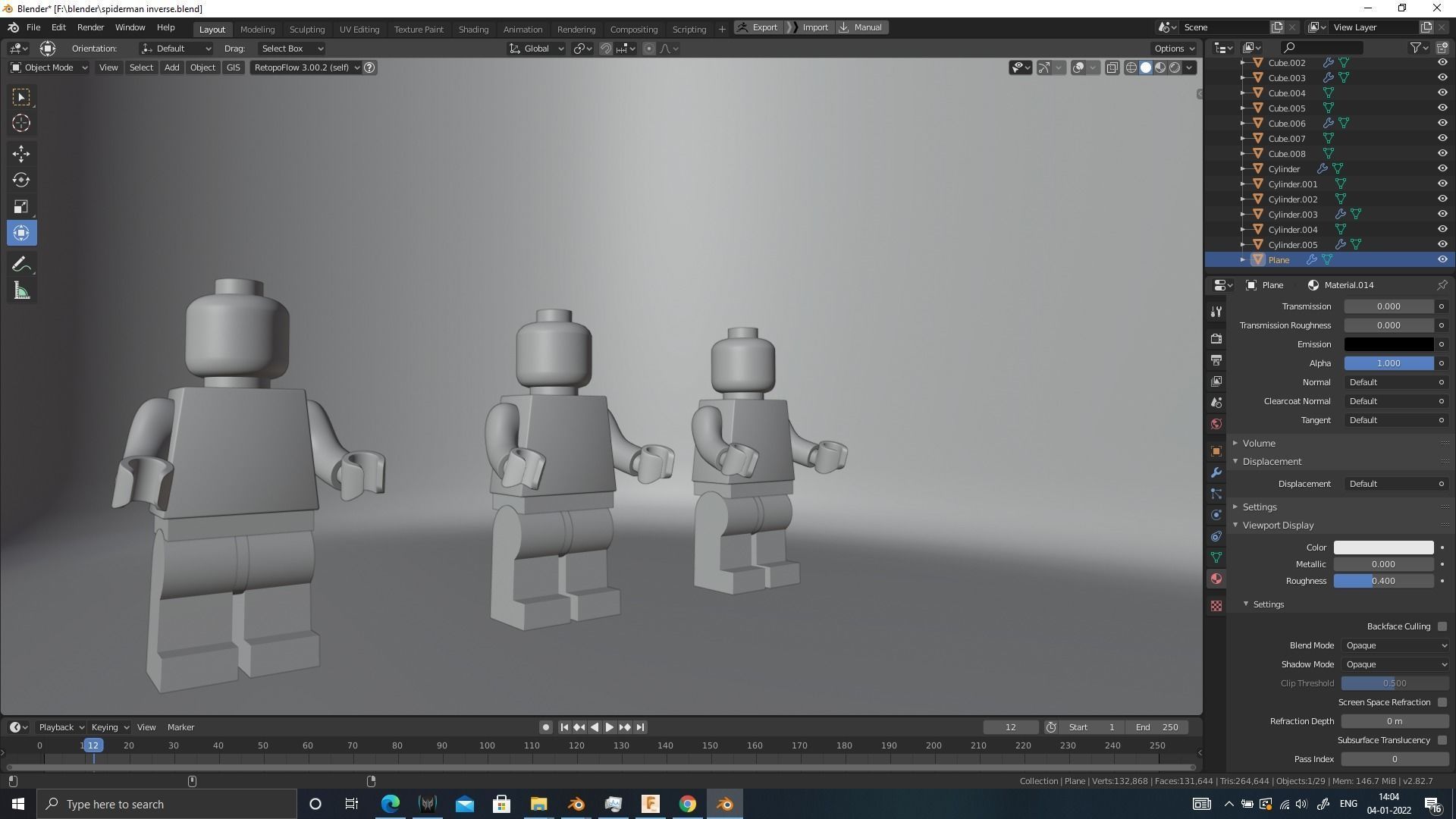The height and width of the screenshot is (819, 1456).
Task: Open the Modifier properties tab
Action: 1216,472
